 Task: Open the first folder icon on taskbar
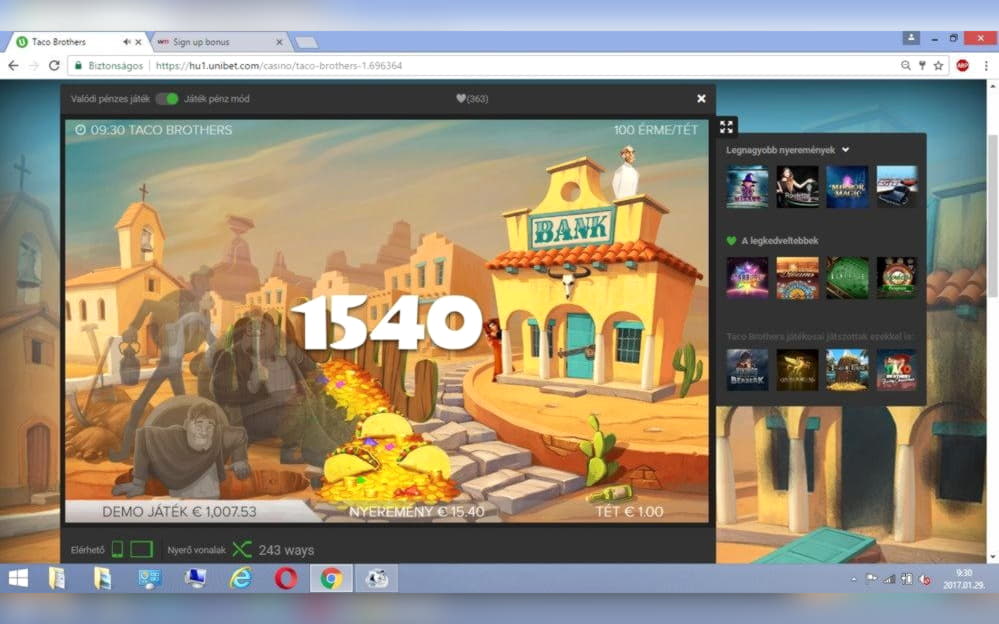click(57, 578)
